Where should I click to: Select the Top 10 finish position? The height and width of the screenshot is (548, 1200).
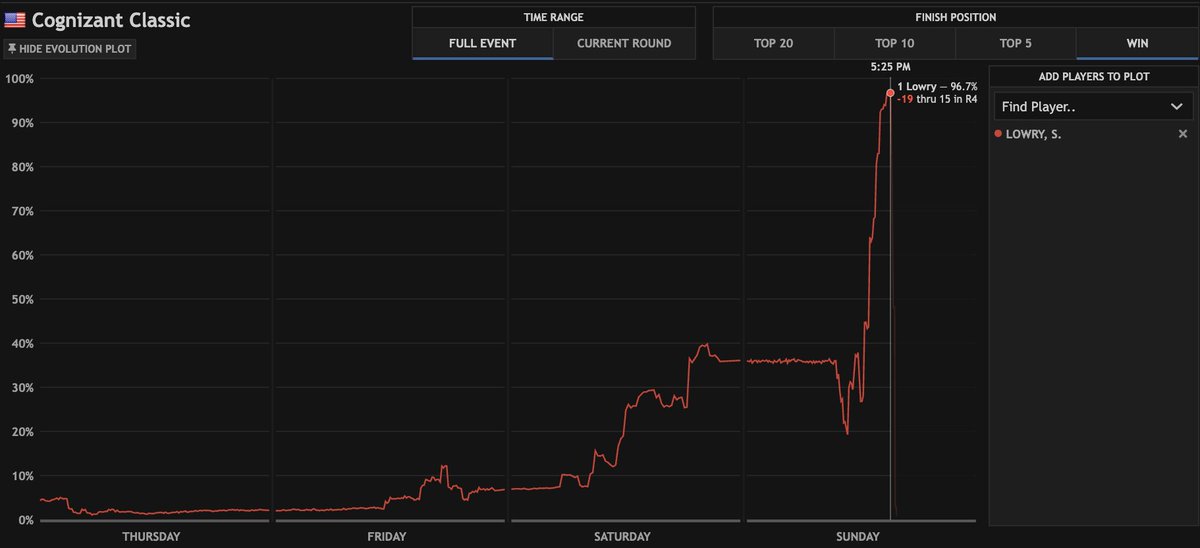pos(894,43)
